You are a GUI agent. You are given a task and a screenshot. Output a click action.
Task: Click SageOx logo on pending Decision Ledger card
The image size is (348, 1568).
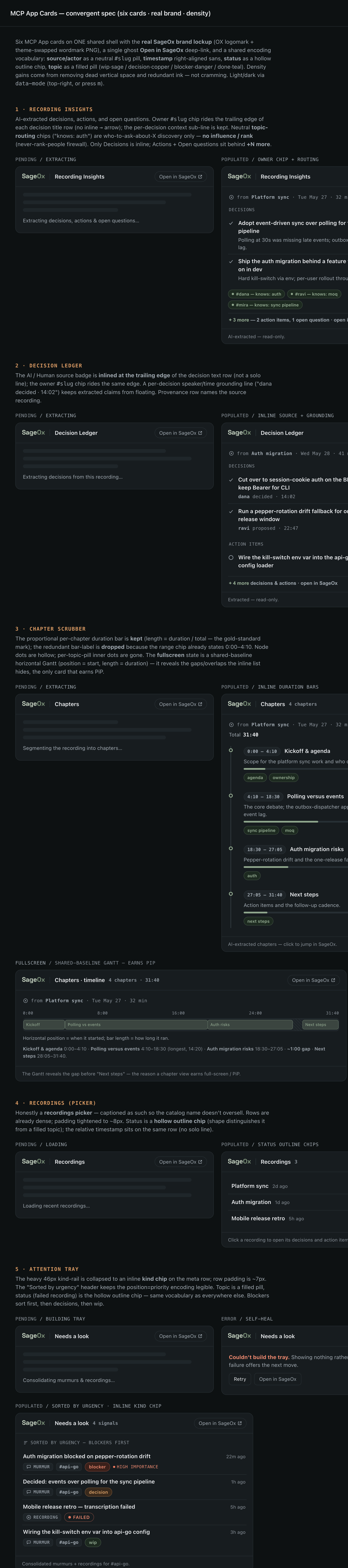34,433
